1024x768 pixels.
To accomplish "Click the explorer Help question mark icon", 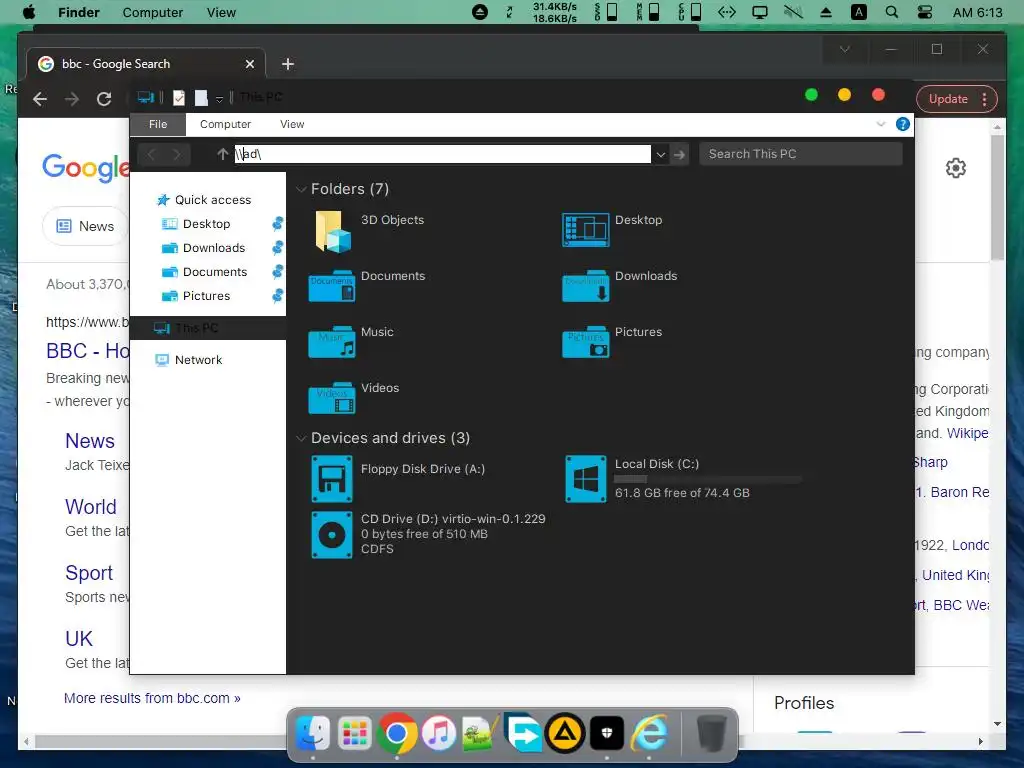I will click(x=903, y=124).
